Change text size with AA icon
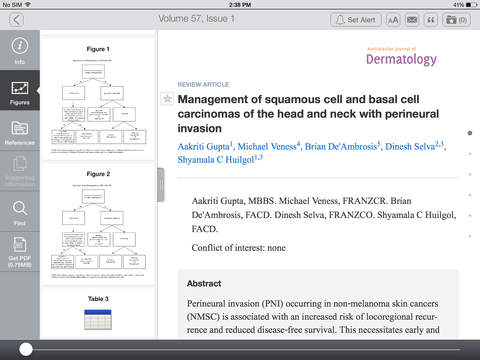This screenshot has height=360, width=480. [393, 20]
